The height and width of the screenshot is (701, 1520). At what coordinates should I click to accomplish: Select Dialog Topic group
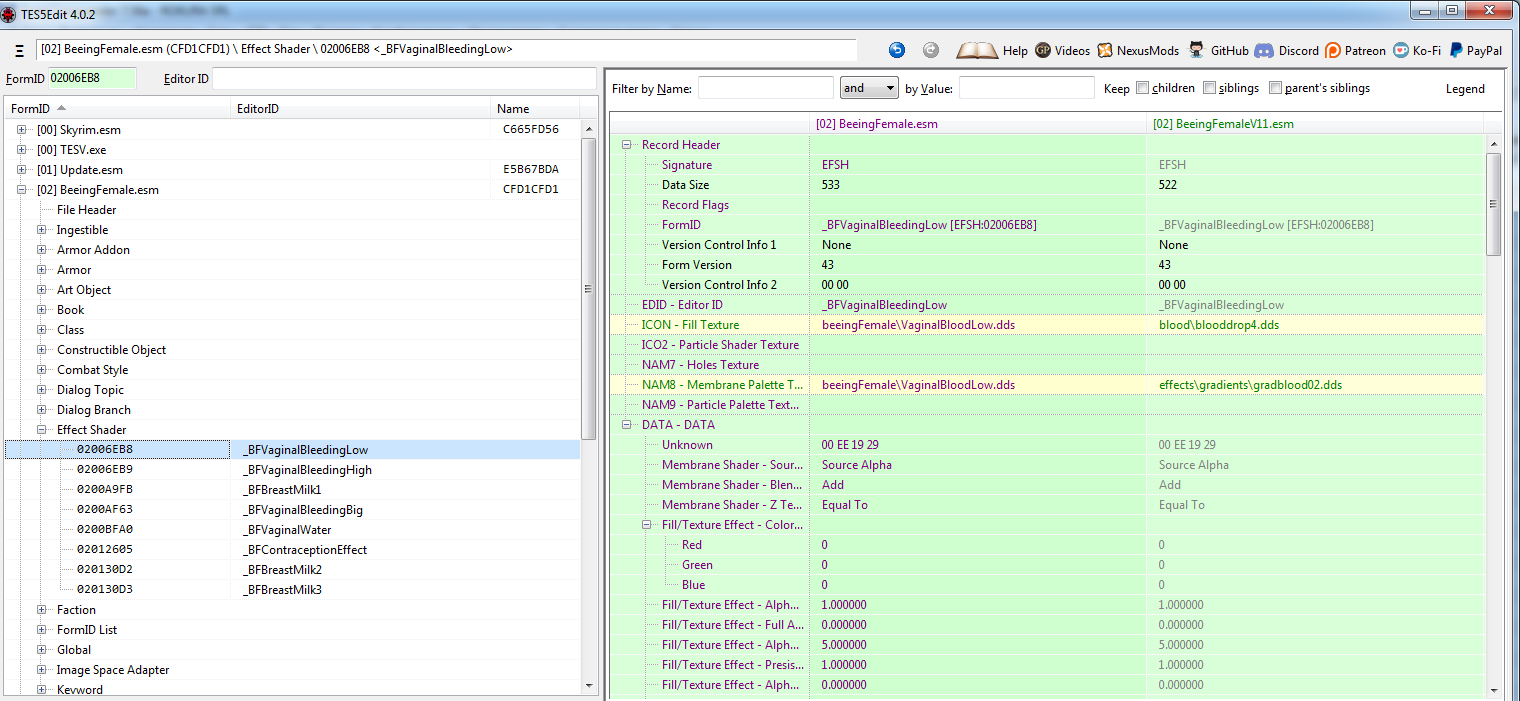pyautogui.click(x=91, y=390)
